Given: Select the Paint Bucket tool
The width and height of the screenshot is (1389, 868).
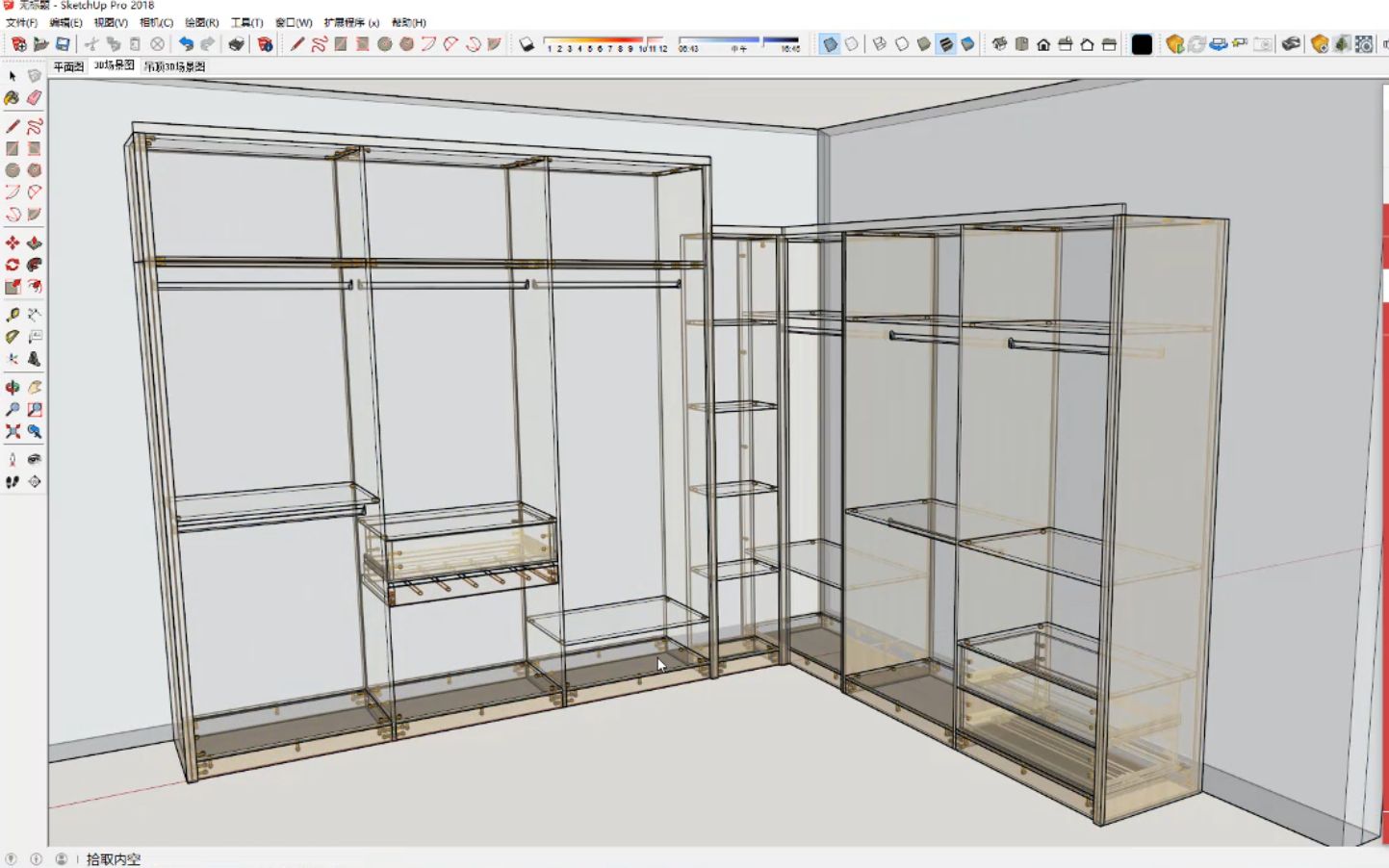Looking at the screenshot, I should [x=13, y=98].
